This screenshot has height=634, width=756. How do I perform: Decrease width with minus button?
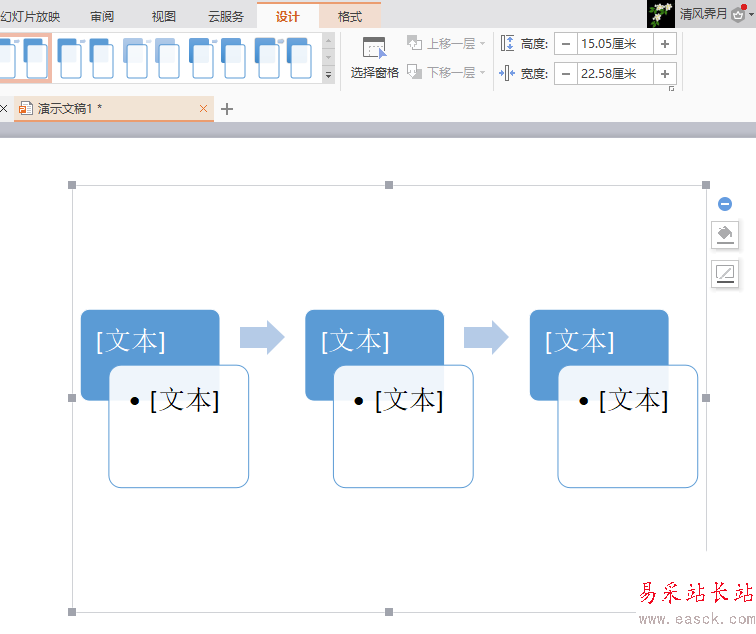pyautogui.click(x=566, y=74)
